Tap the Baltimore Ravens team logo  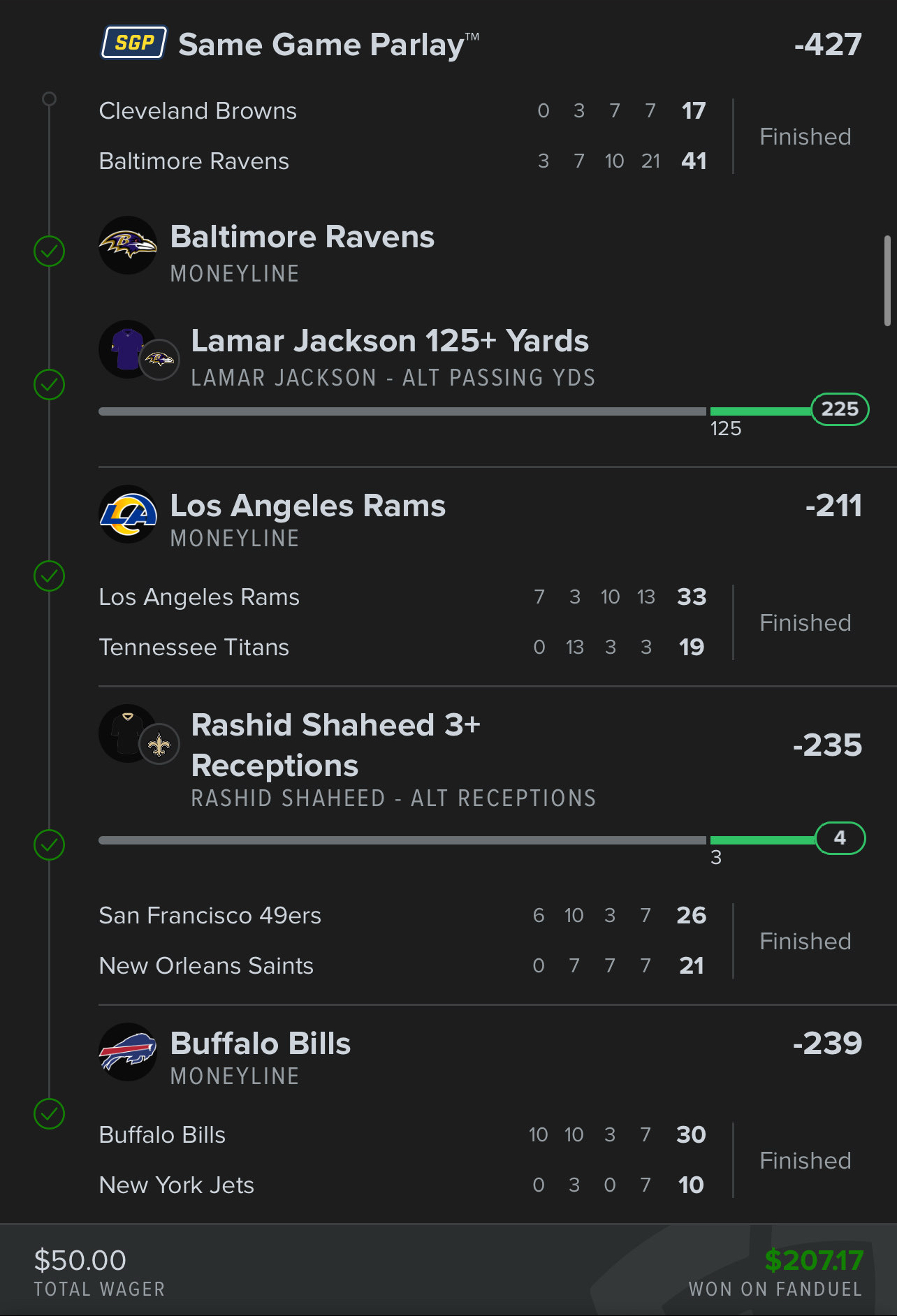pos(128,245)
